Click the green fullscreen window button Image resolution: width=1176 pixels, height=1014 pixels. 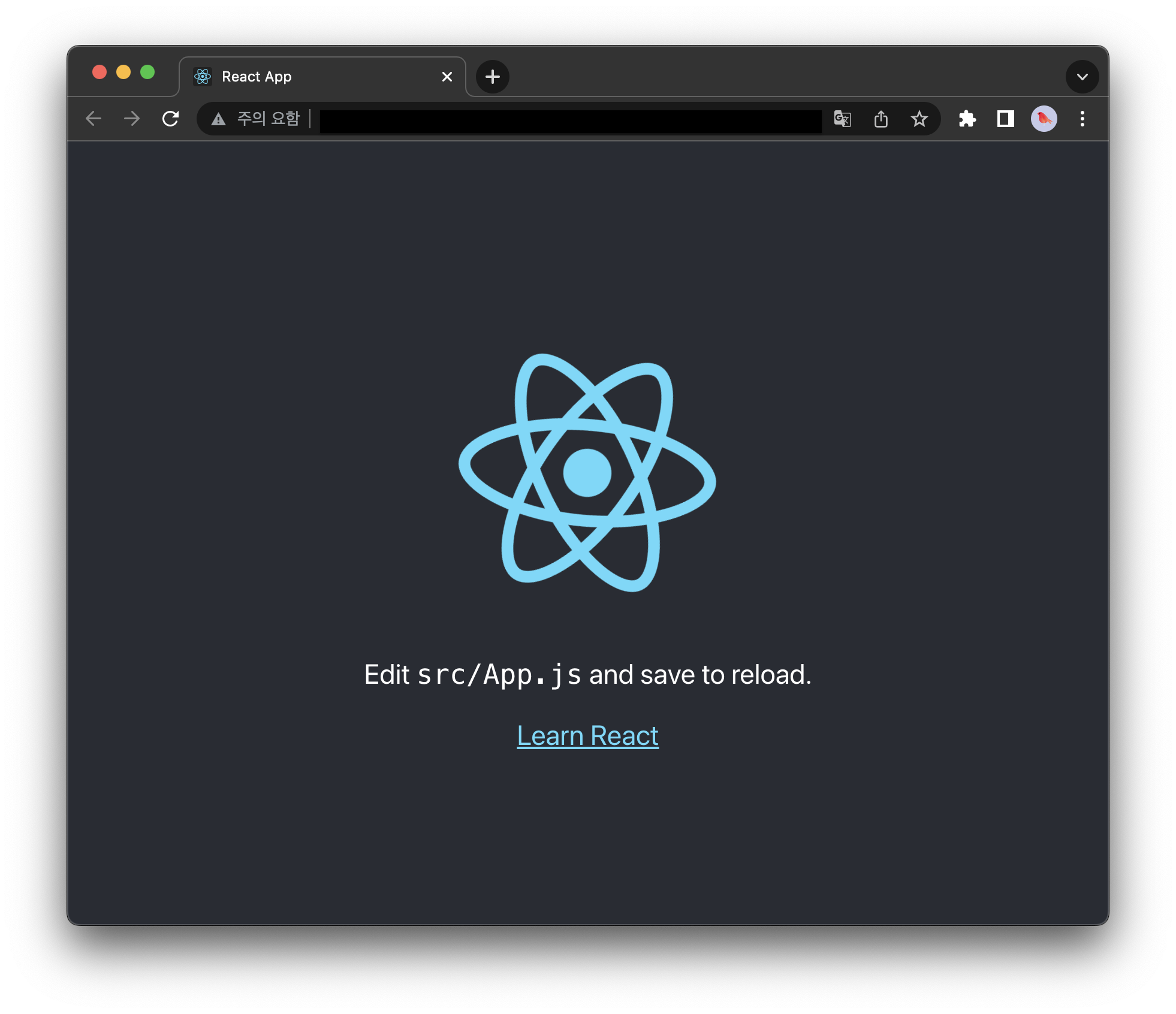[x=147, y=72]
